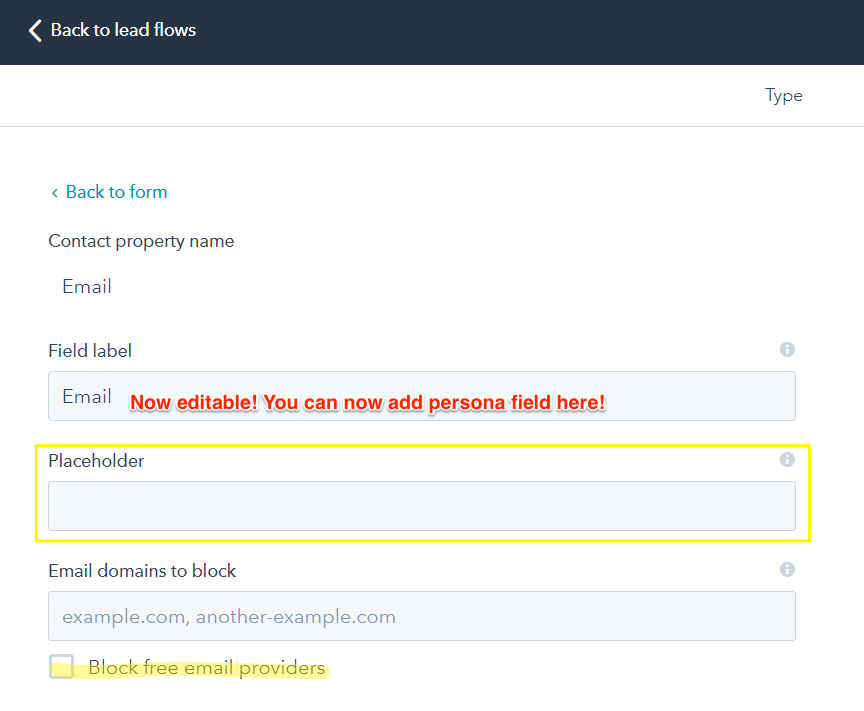The width and height of the screenshot is (864, 711).
Task: Click the Email domains to block input
Action: tap(421, 616)
